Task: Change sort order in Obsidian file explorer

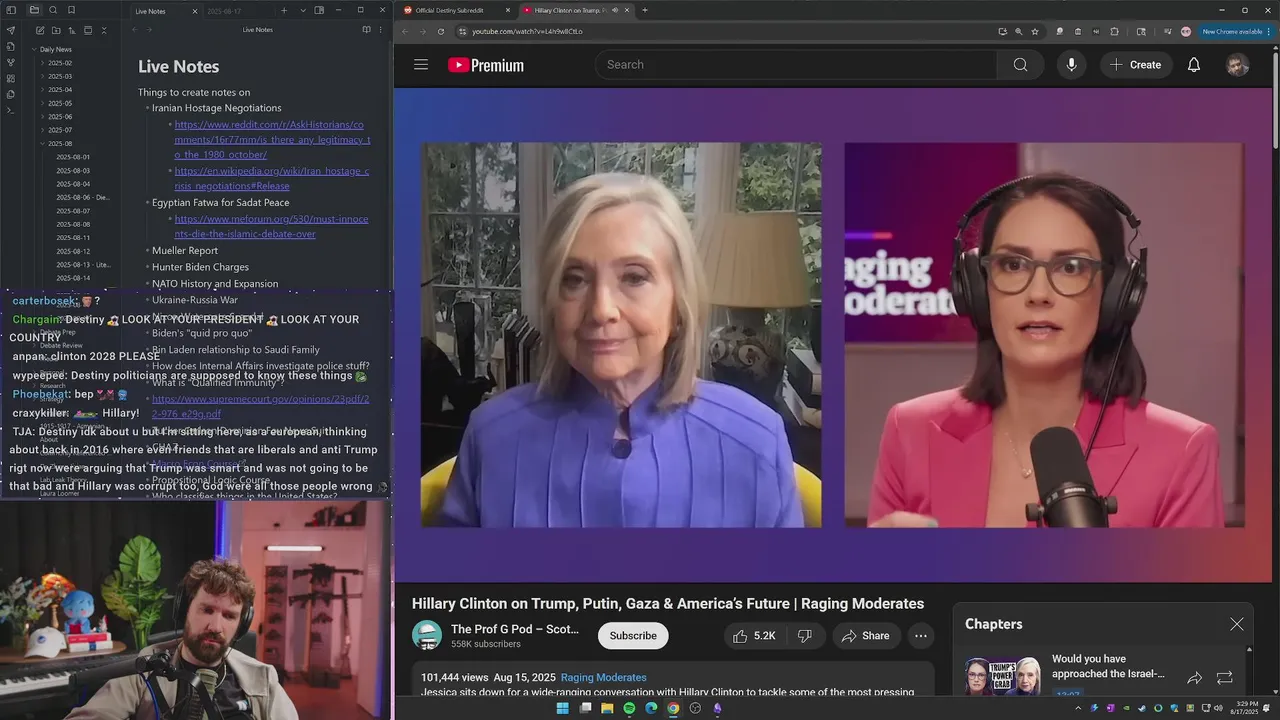Action: 72,30
